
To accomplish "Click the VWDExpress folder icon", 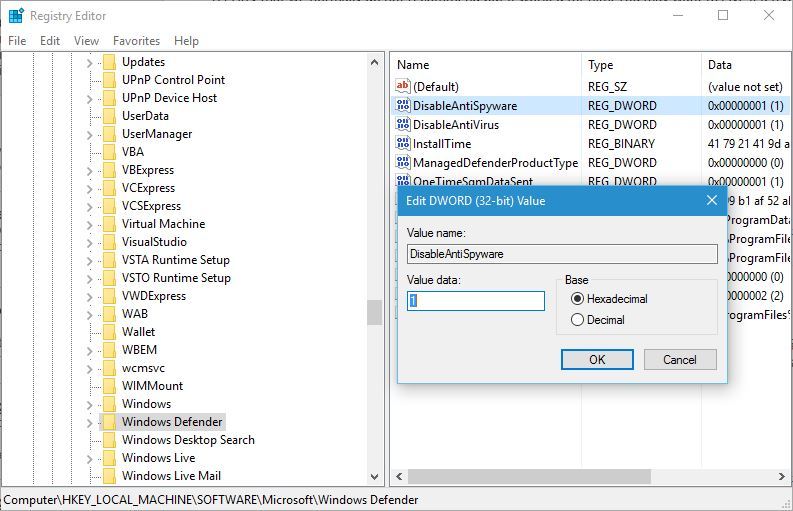I will [x=109, y=296].
